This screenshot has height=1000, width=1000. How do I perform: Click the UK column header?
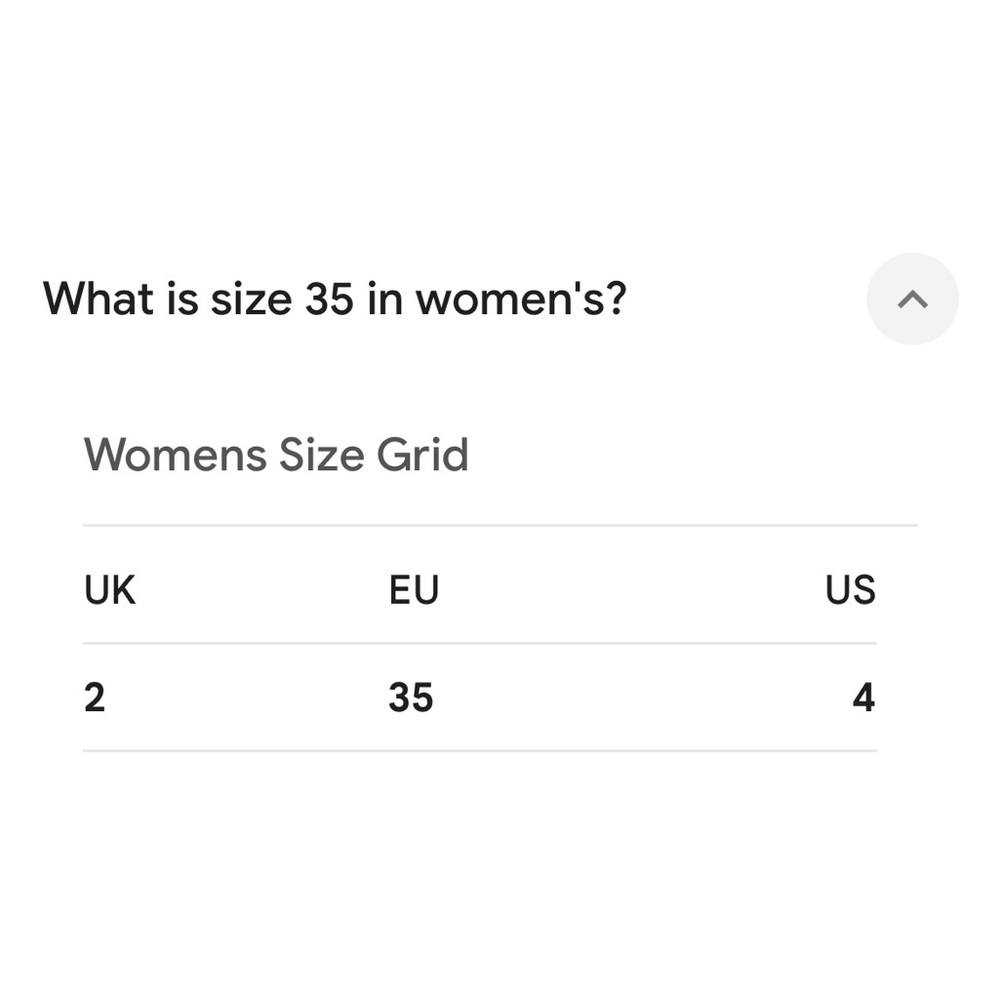(110, 589)
